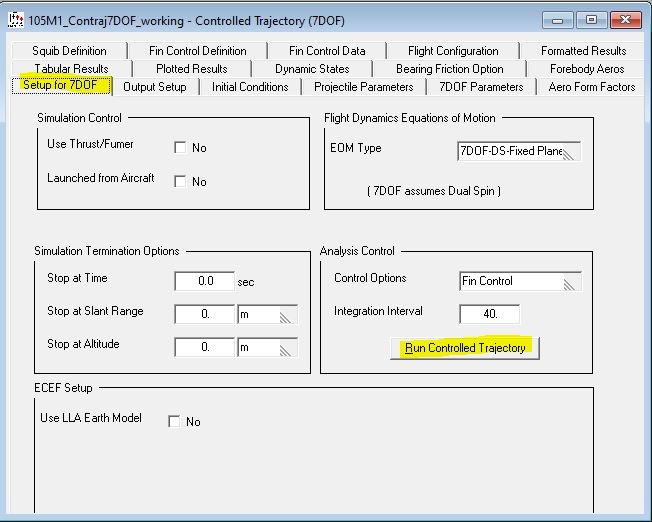
Task: Open the EOM Type dropdown
Action: point(519,151)
